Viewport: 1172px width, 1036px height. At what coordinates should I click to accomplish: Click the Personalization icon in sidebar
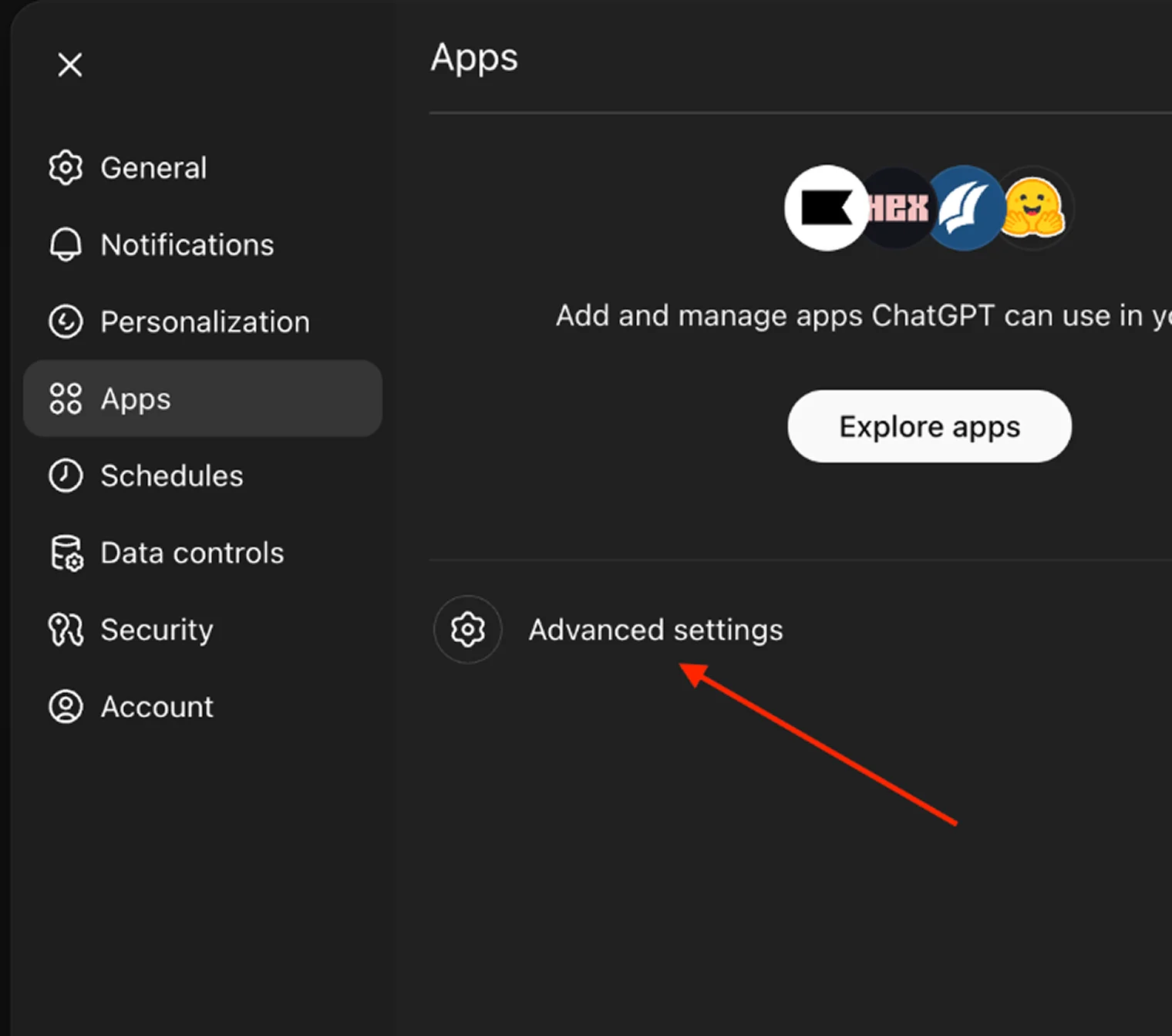[x=66, y=321]
